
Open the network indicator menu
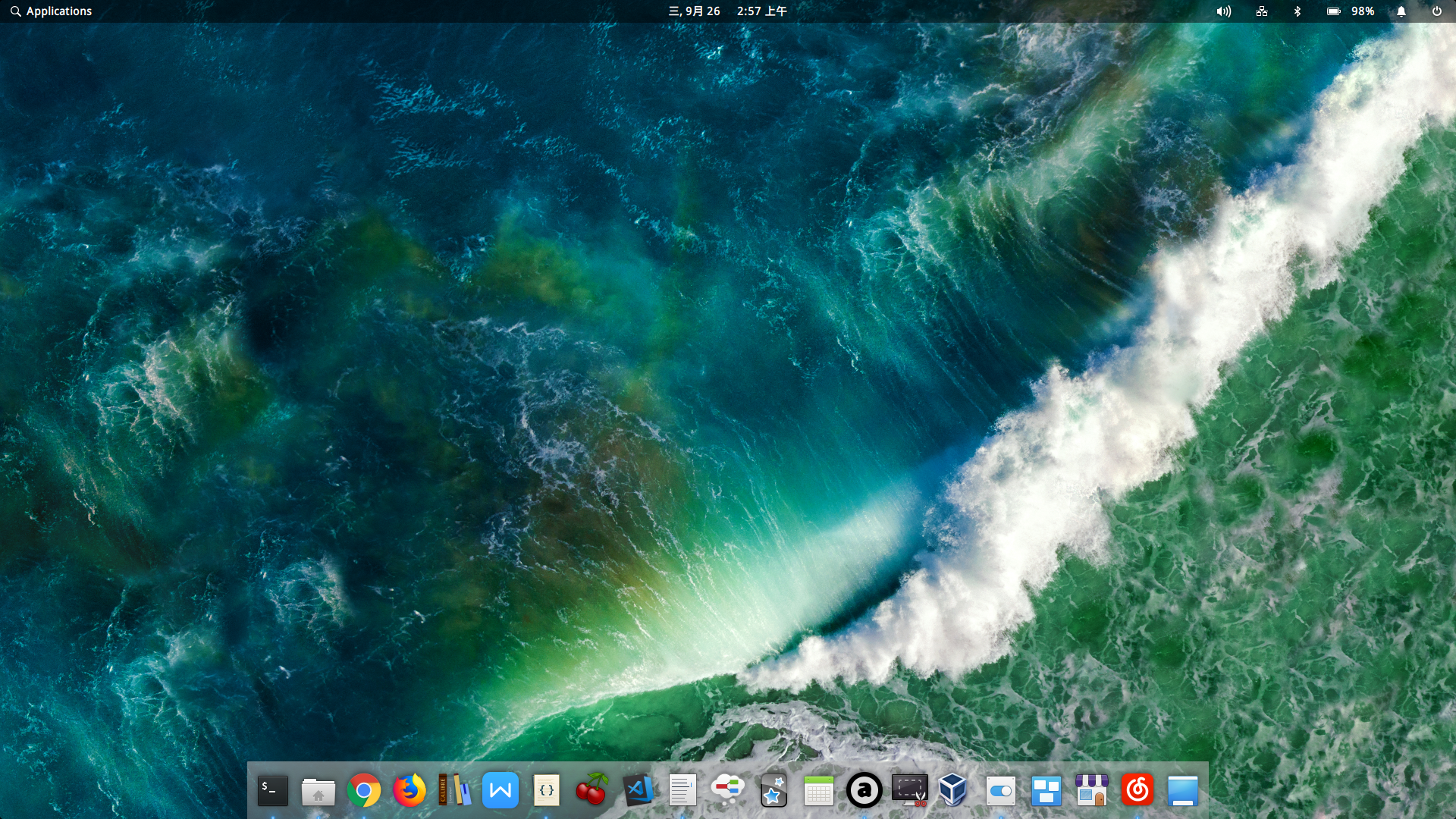(1262, 11)
